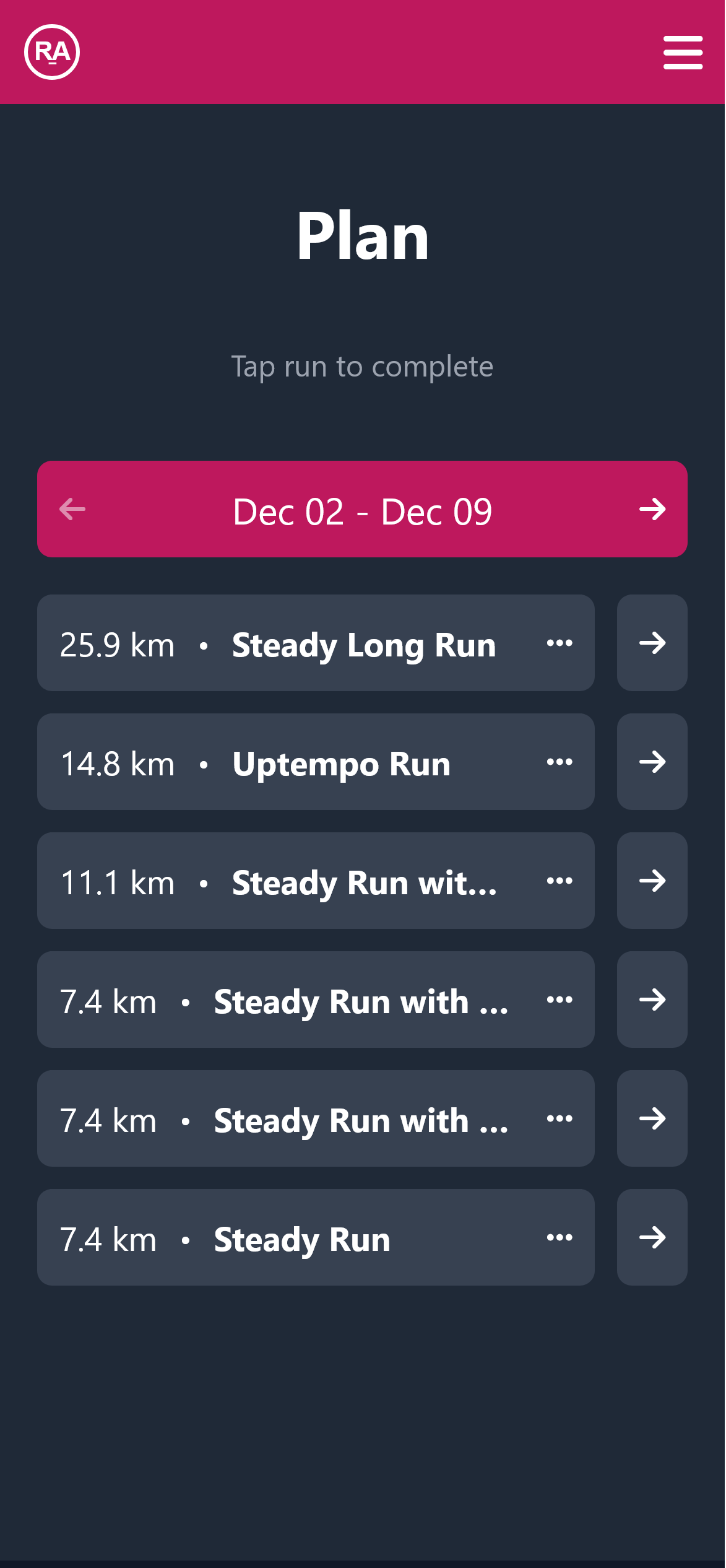The width and height of the screenshot is (726, 1568).
Task: Open arrow button beside last Steady Run
Action: click(x=652, y=1237)
